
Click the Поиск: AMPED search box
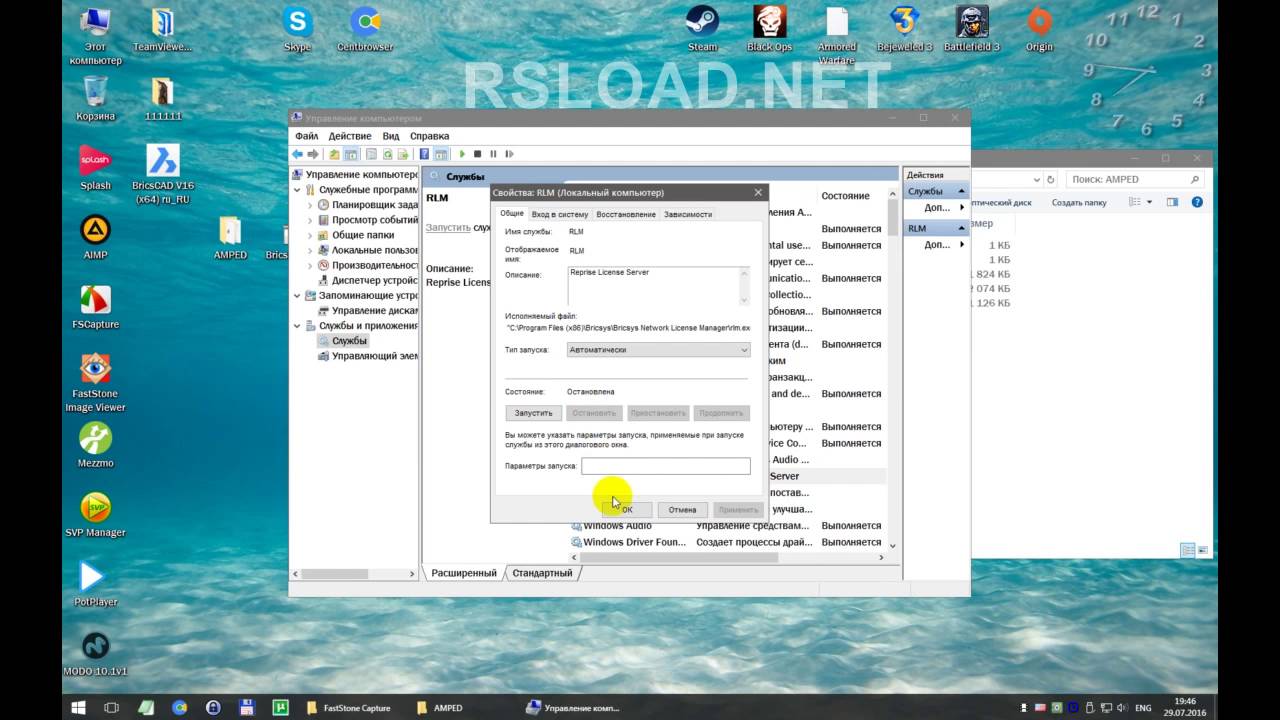1134,180
